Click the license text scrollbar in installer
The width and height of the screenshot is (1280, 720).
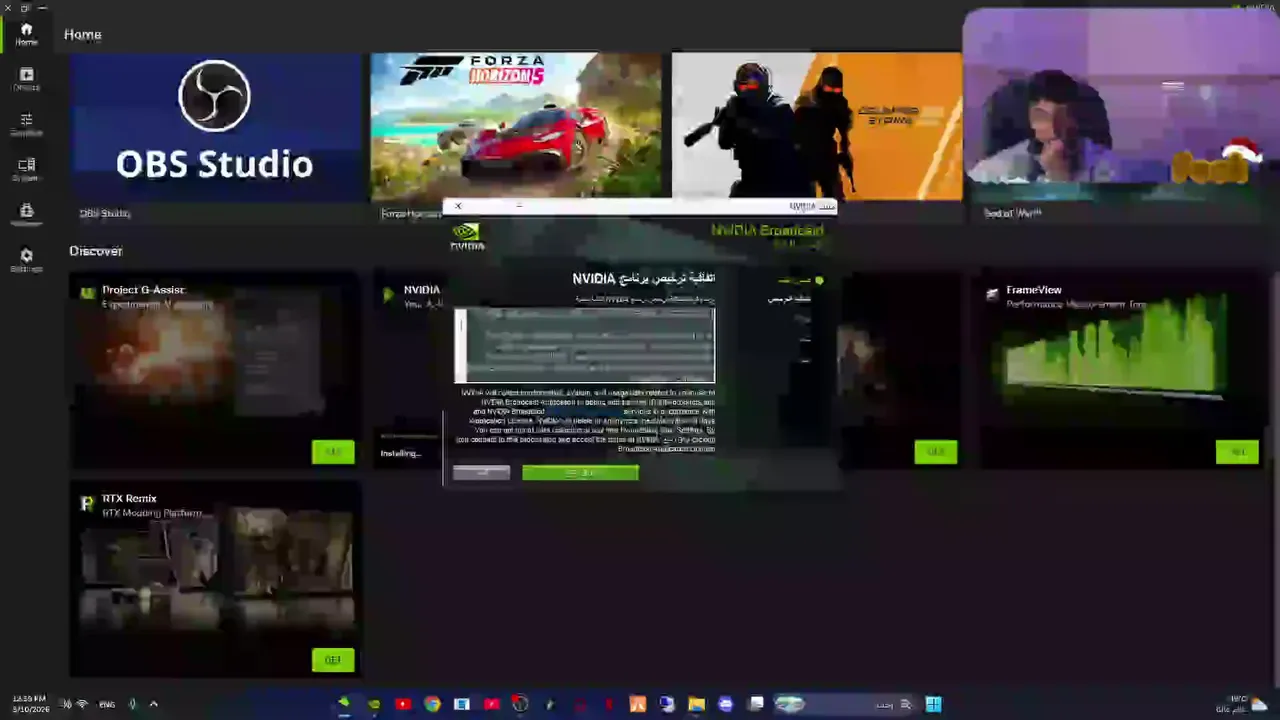point(459,345)
